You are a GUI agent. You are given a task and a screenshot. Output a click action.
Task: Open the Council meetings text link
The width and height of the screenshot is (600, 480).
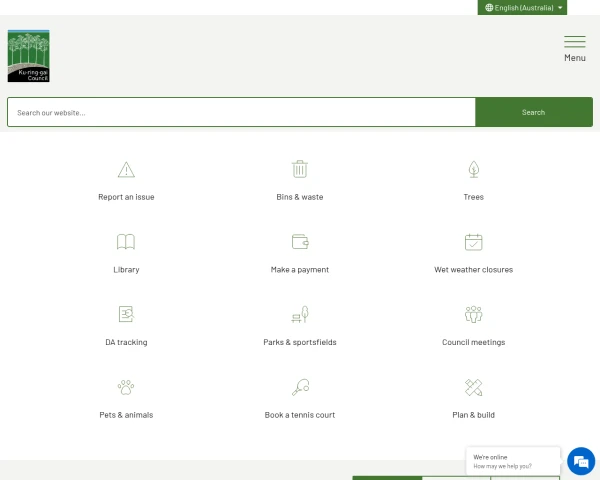[x=474, y=342]
